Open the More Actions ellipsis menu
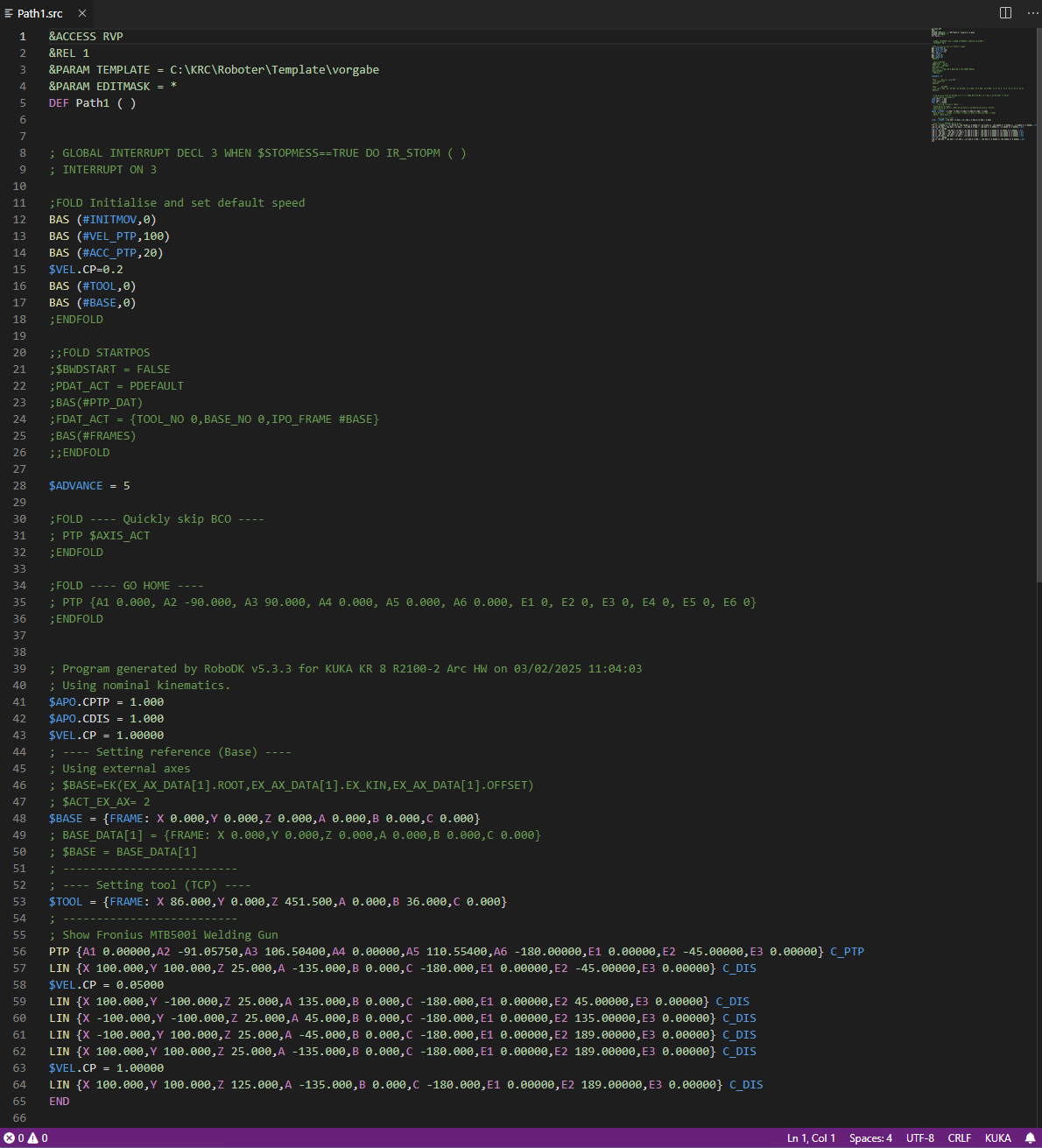The width and height of the screenshot is (1042, 1148). click(1032, 13)
